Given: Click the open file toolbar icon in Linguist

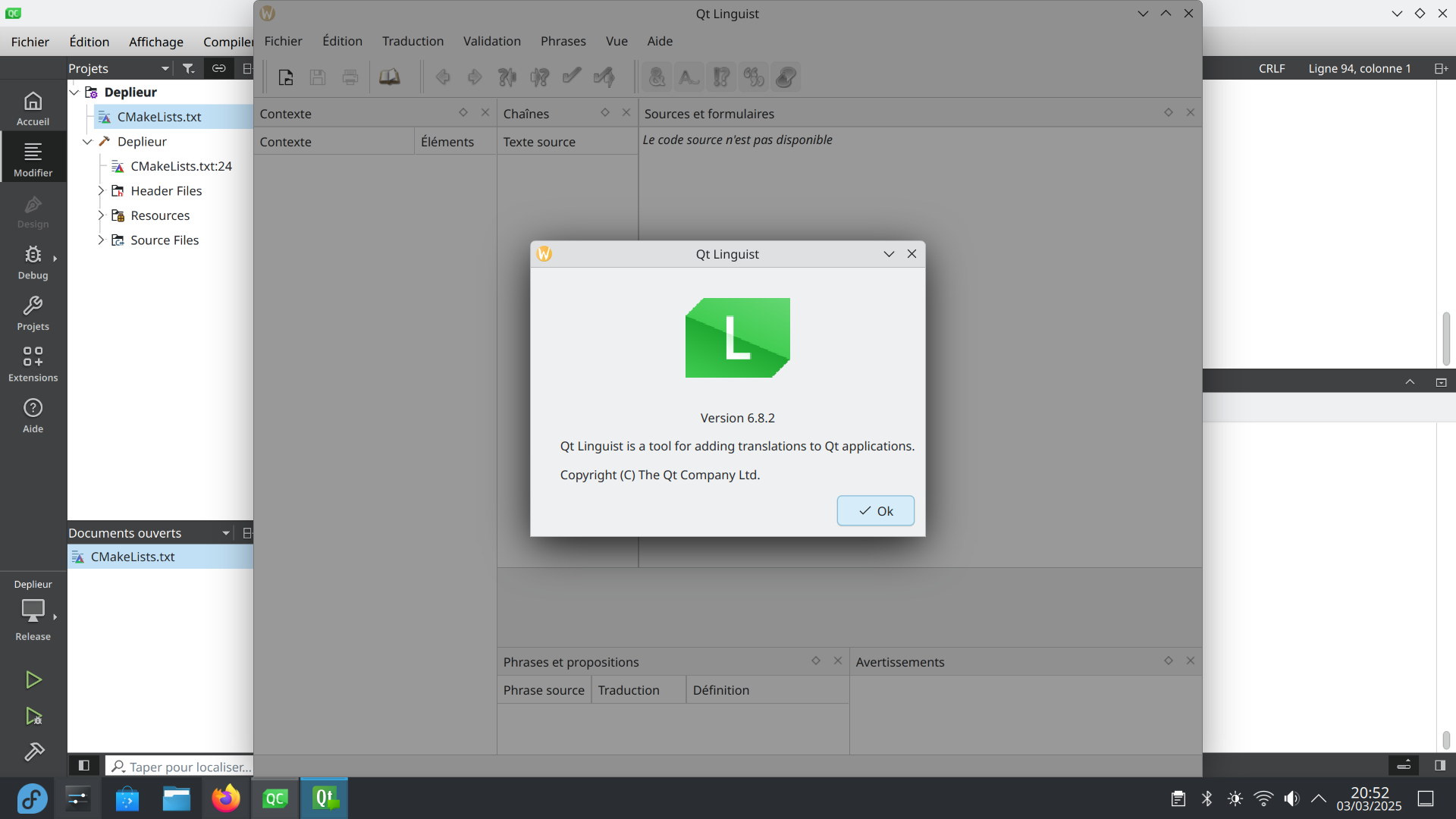Looking at the screenshot, I should pyautogui.click(x=286, y=77).
